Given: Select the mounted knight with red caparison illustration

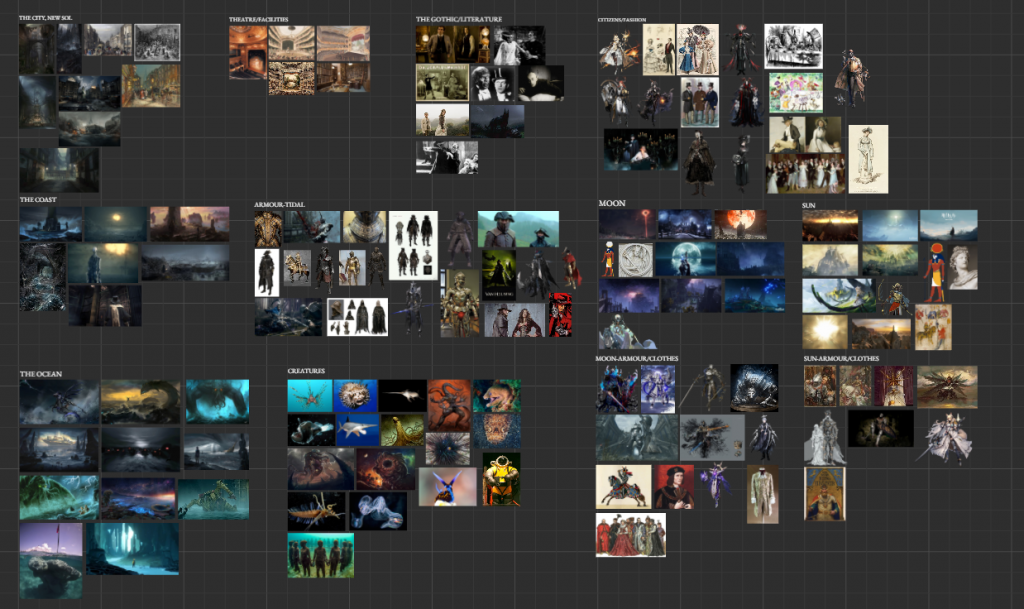Looking at the screenshot, I should point(624,487).
